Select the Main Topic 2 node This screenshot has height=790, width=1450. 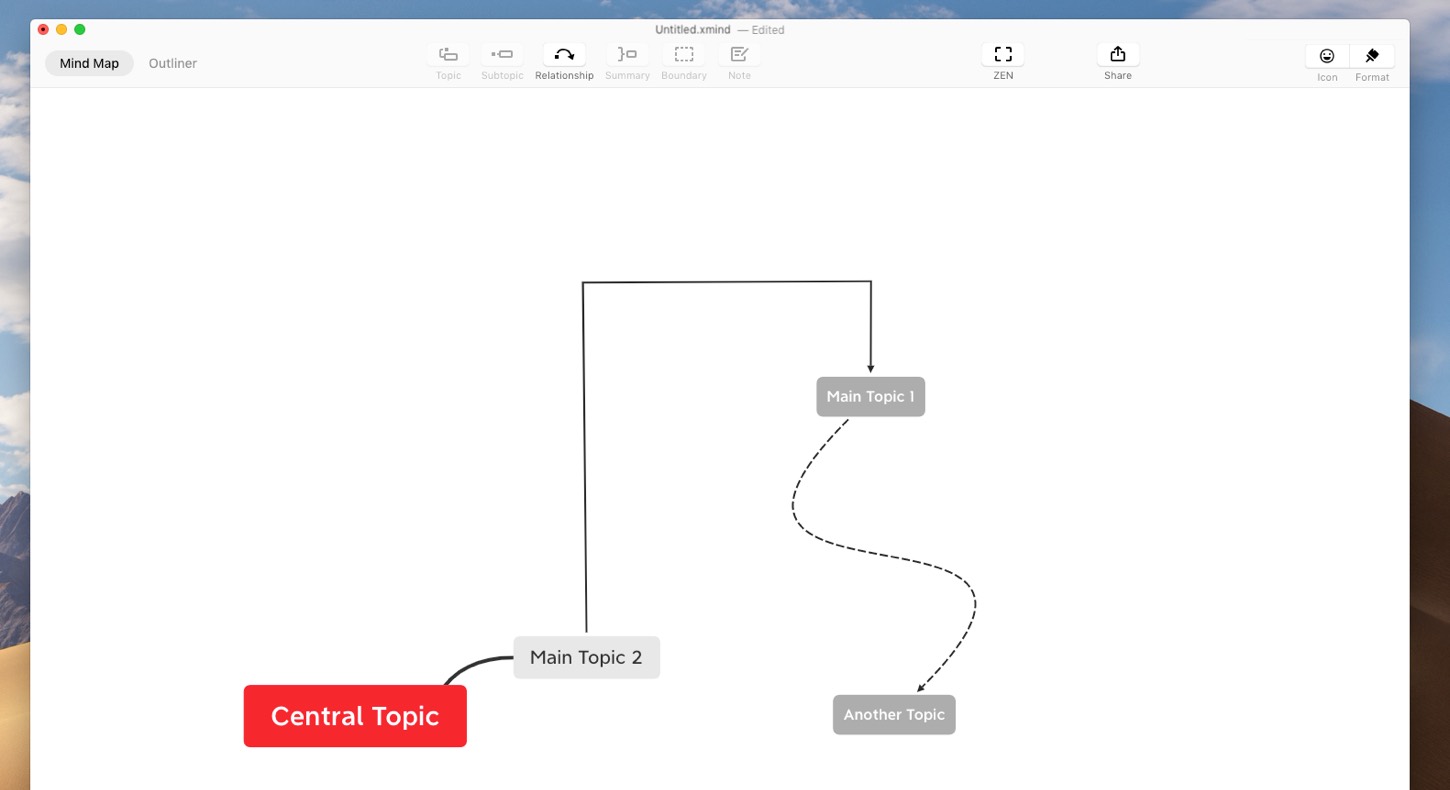click(x=586, y=657)
